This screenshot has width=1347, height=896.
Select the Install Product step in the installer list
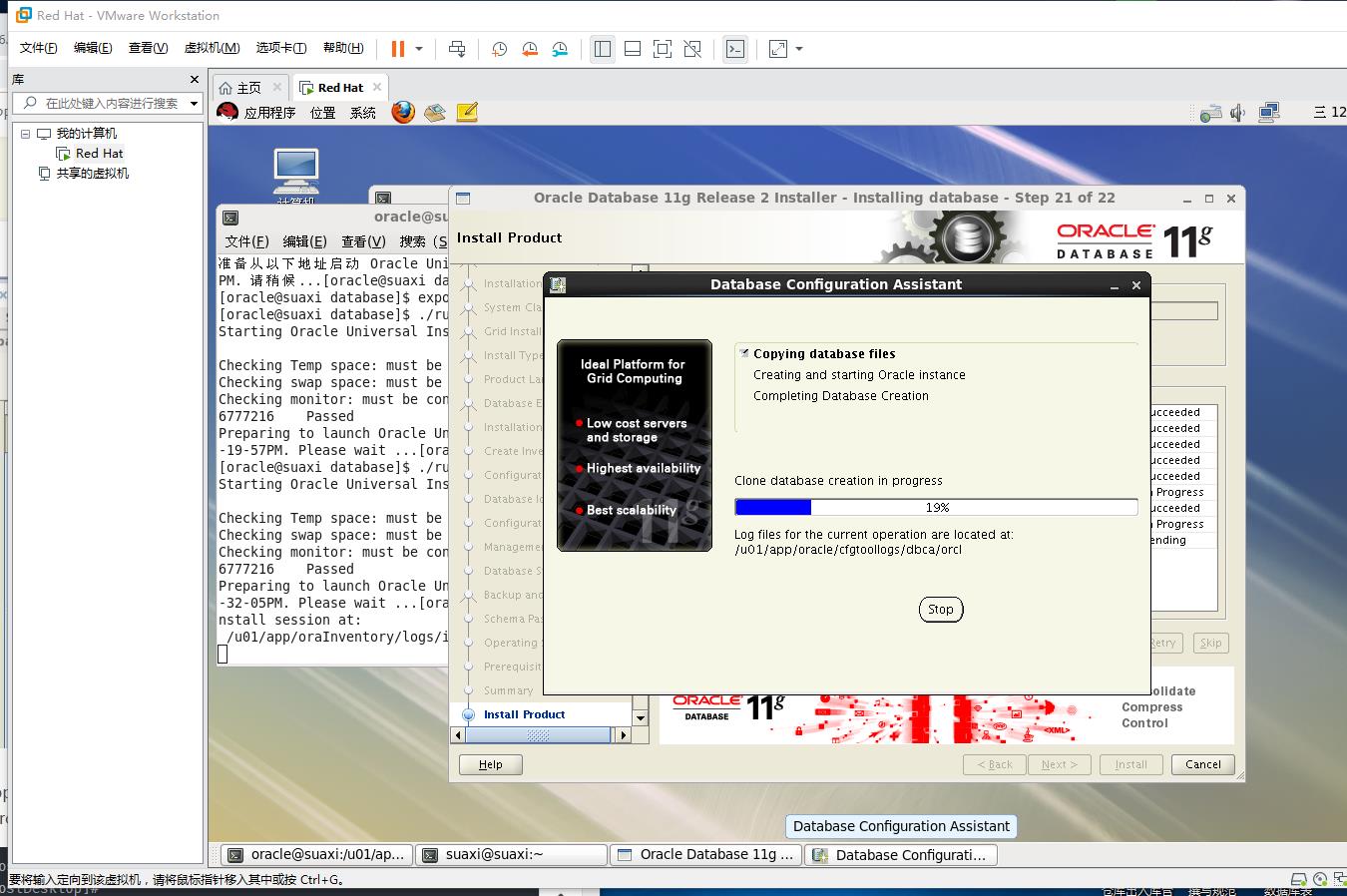pos(524,714)
